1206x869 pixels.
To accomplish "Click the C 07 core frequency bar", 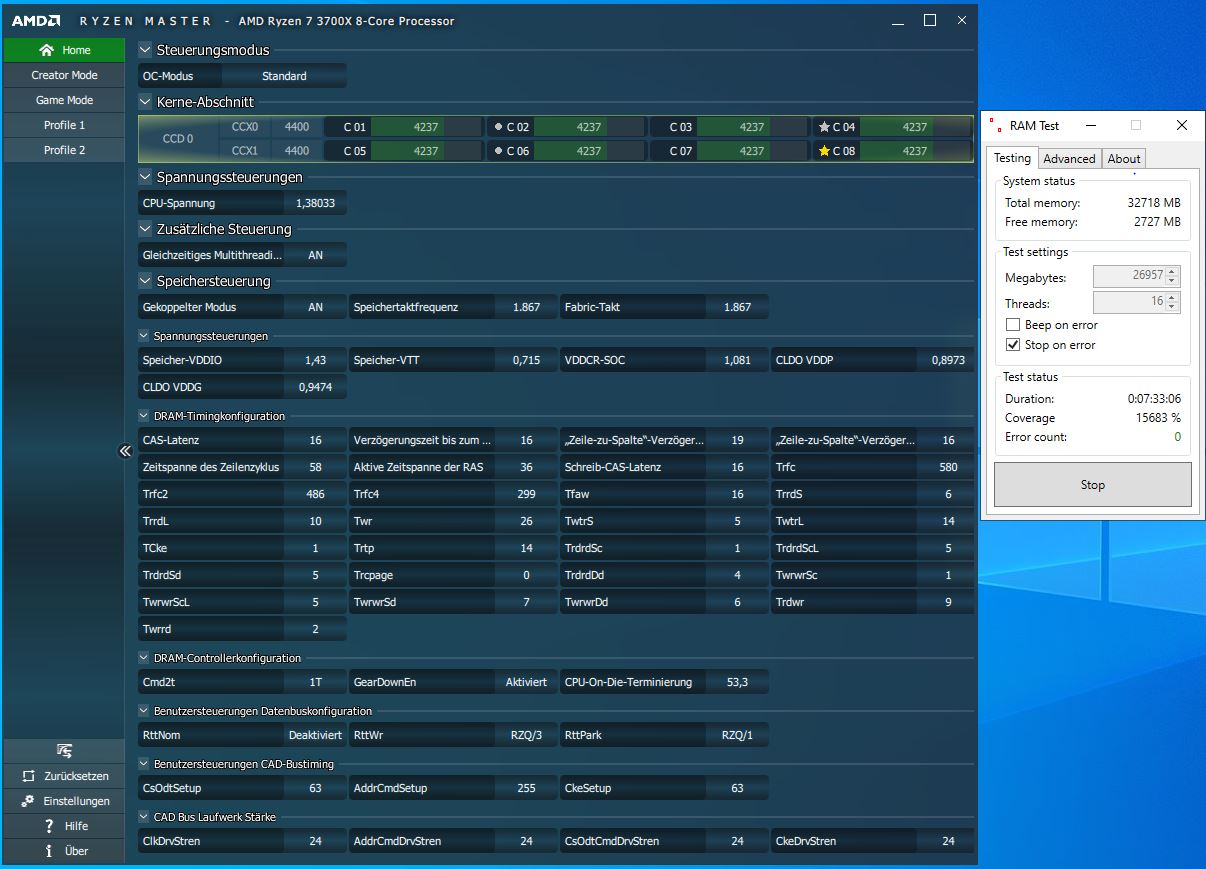I will pyautogui.click(x=752, y=151).
